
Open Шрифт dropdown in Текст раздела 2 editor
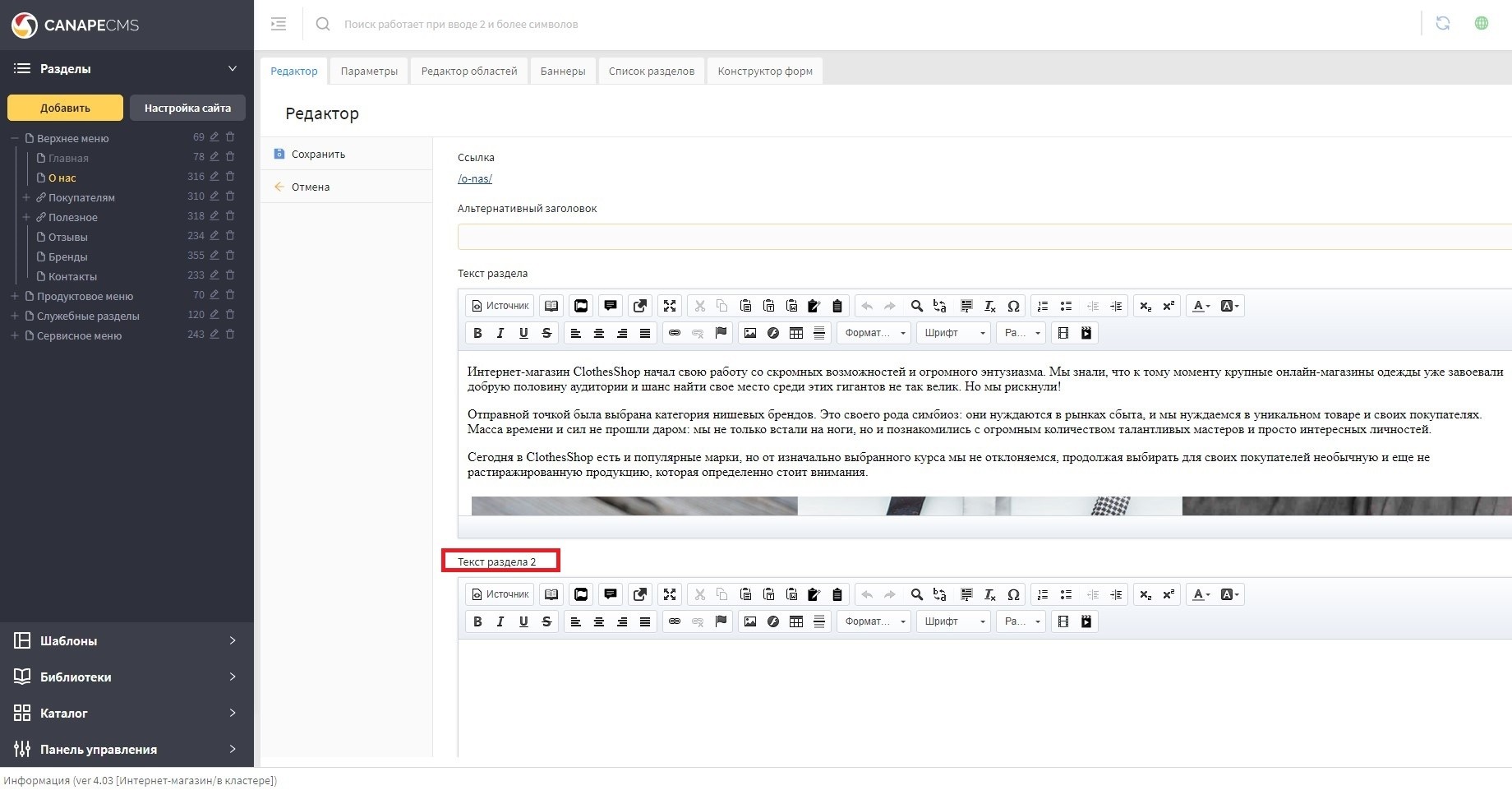pyautogui.click(x=953, y=621)
